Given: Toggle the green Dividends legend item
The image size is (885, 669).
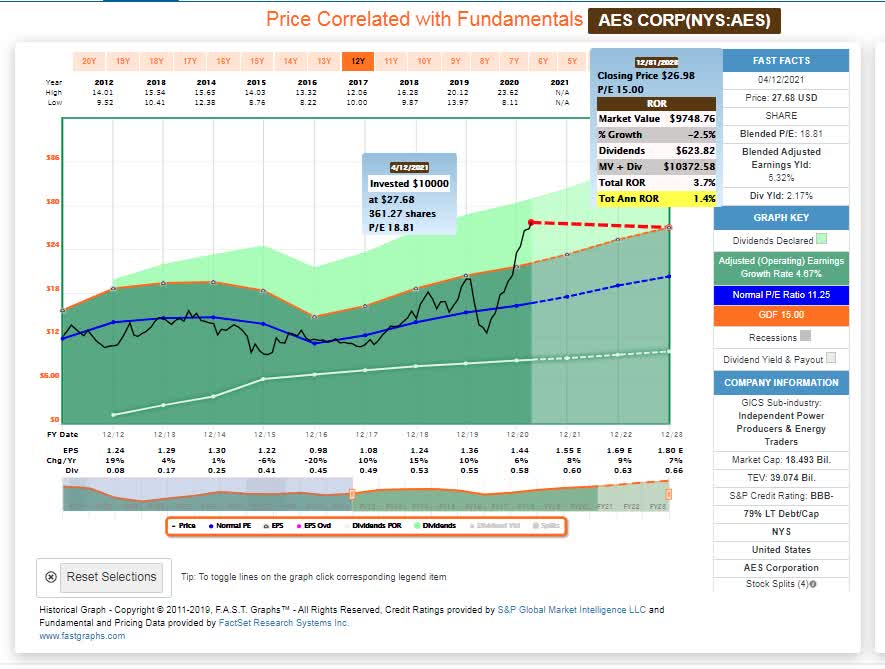Looking at the screenshot, I should point(435,526).
